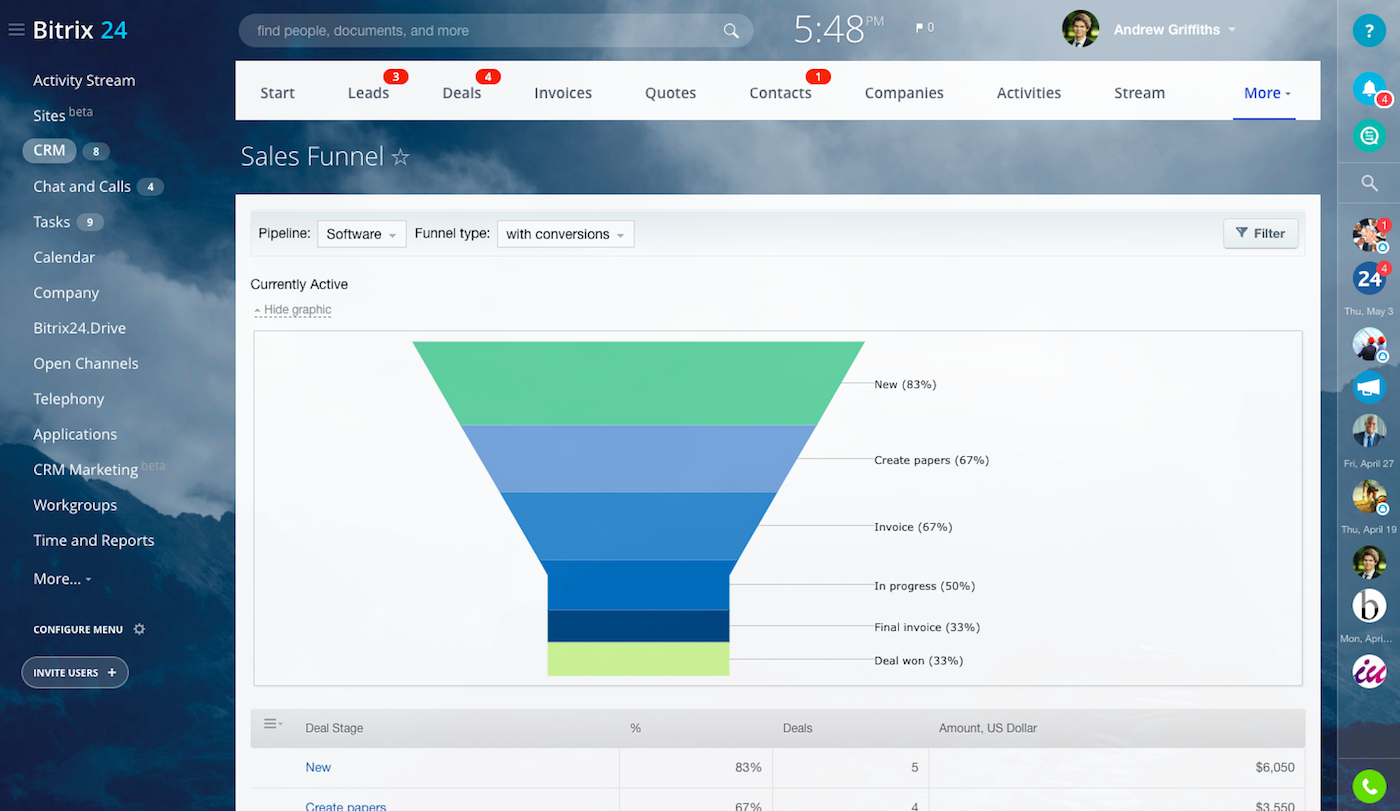Open the live chat messenger icon
Viewport: 1400px width, 811px height.
click(x=1369, y=135)
